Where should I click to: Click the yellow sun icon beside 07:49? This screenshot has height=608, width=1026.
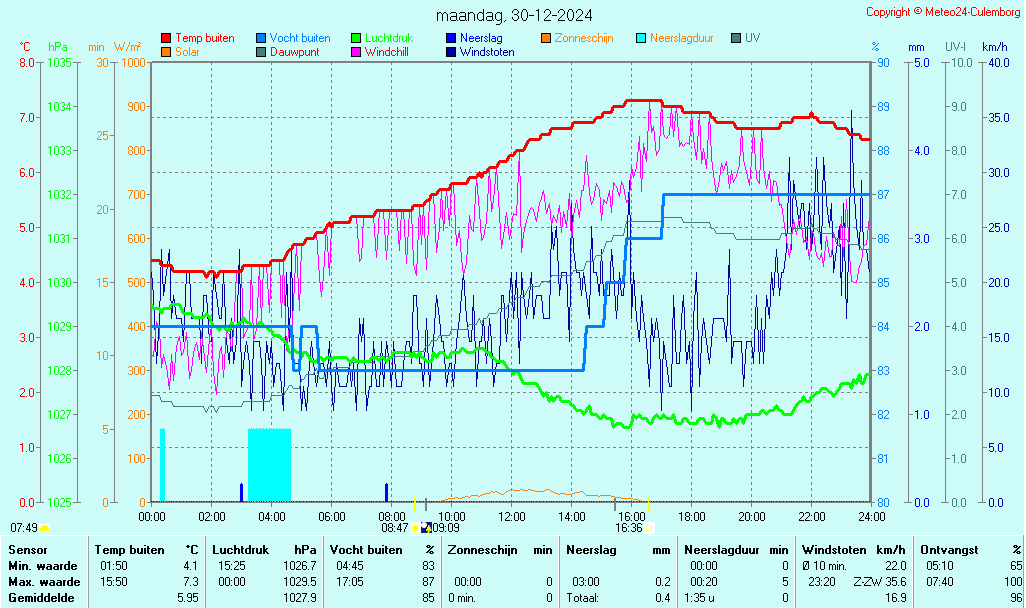pyautogui.click(x=45, y=527)
